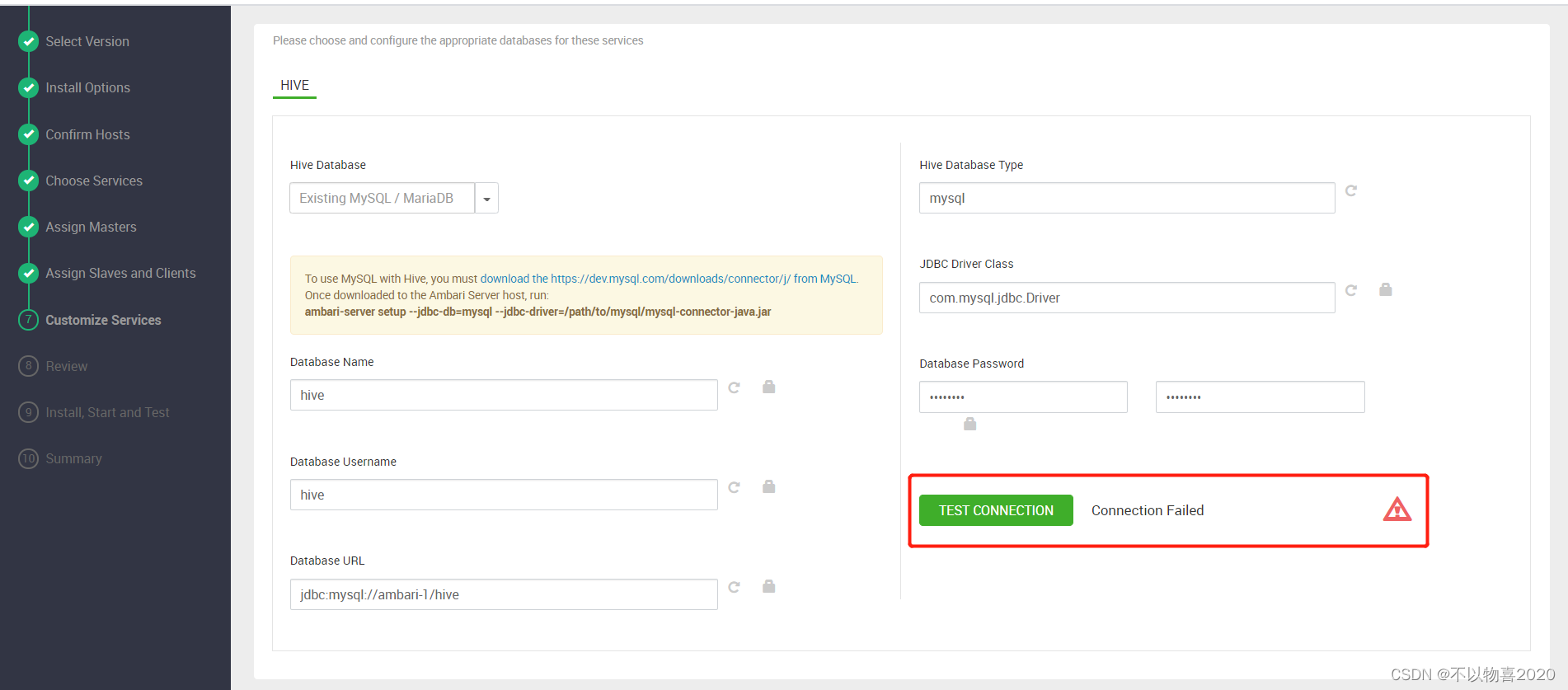This screenshot has width=1568, height=690.
Task: Click the Connection Failed warning triangle
Action: coord(1397,509)
